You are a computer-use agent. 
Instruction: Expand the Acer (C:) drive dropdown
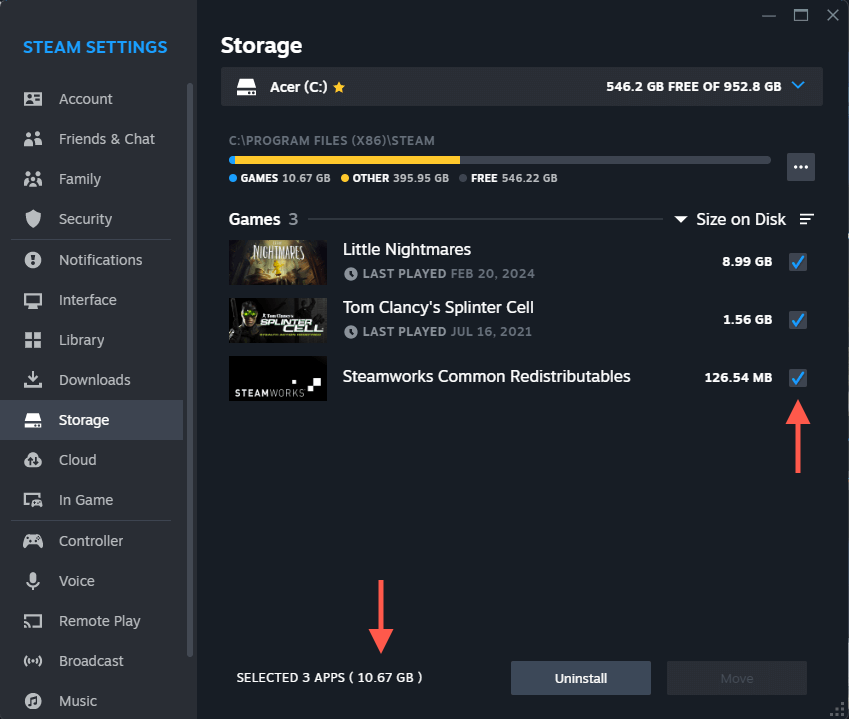[798, 86]
